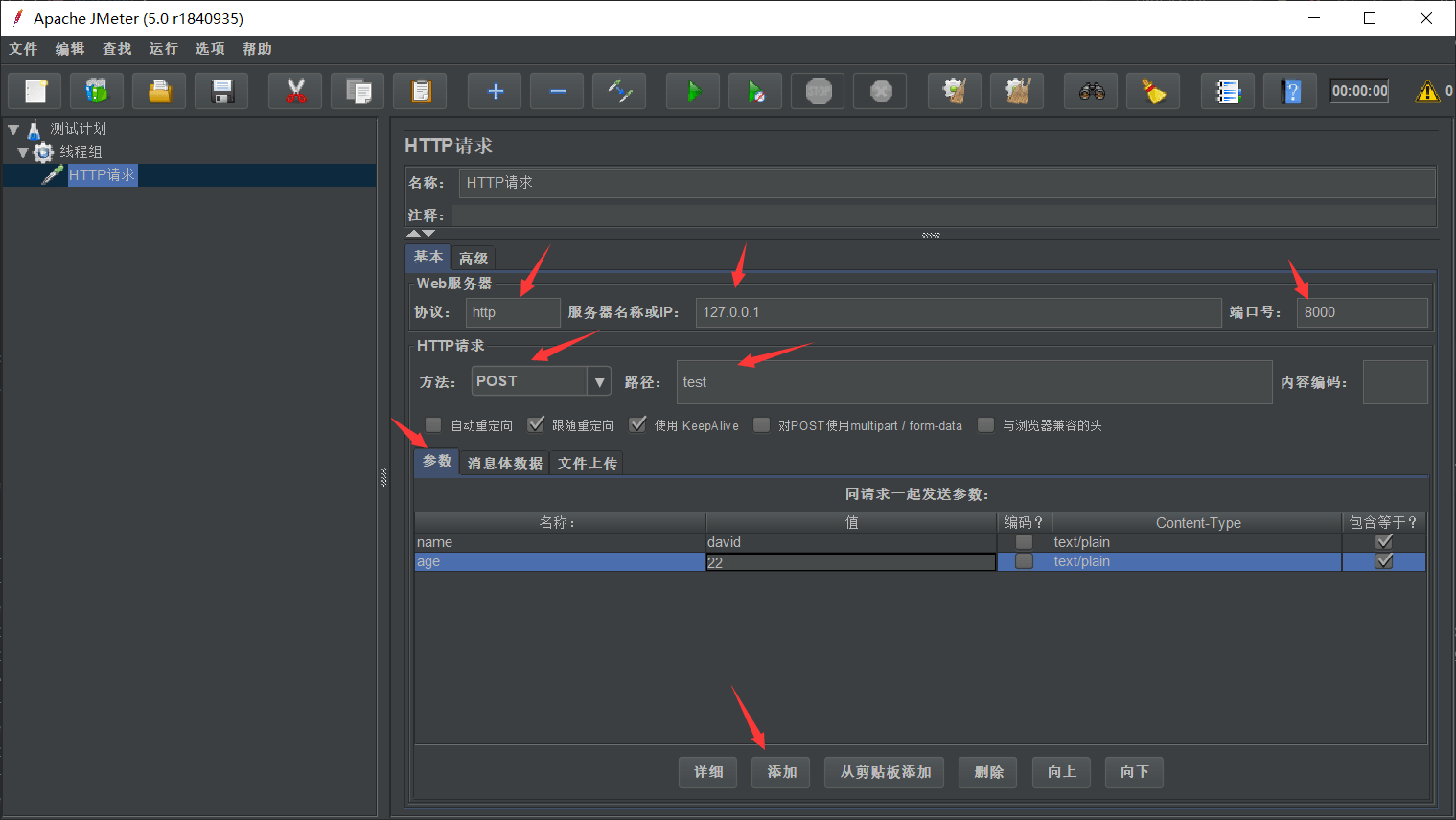The height and width of the screenshot is (820, 1456).
Task: Uncheck the 跟随重定向 checkbox
Action: 536,424
